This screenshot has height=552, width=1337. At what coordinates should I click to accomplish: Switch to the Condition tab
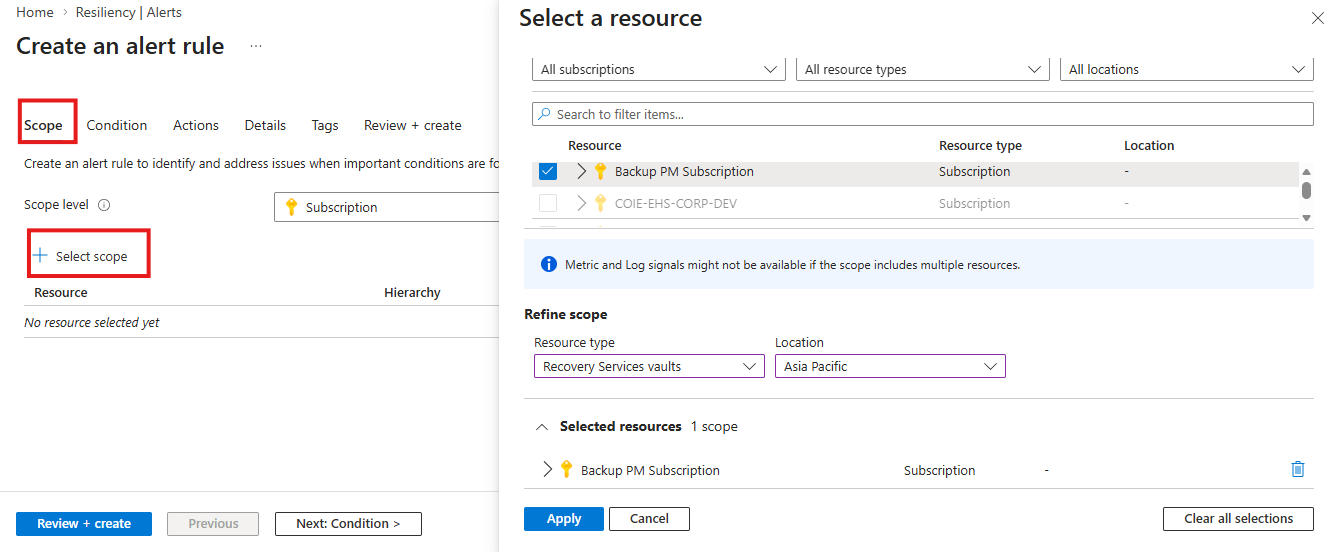coord(117,125)
